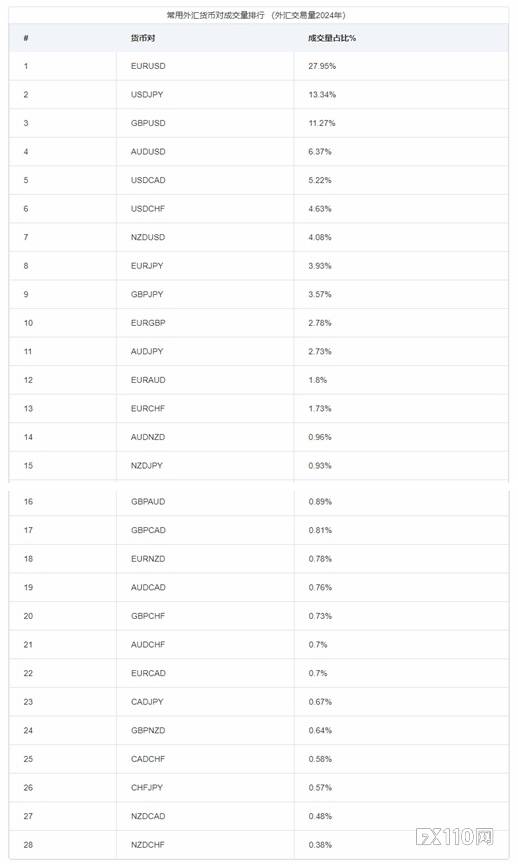Select CADJPY in row 23
The height and width of the screenshot is (867, 518).
(147, 702)
